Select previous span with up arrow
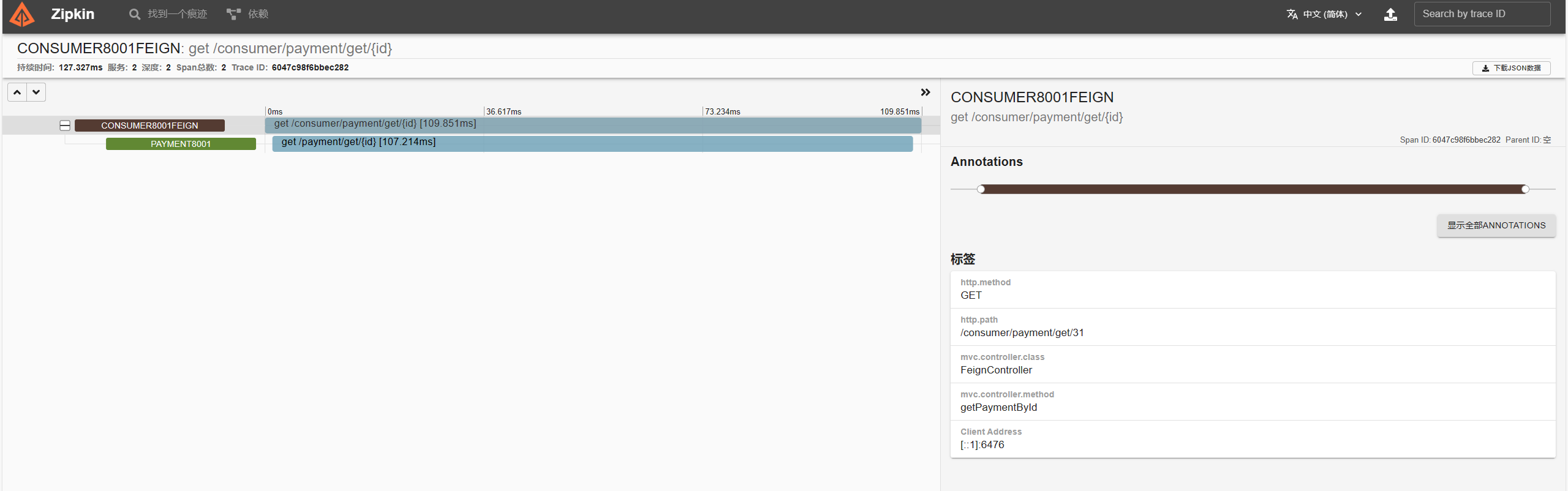The height and width of the screenshot is (491, 1568). [17, 92]
